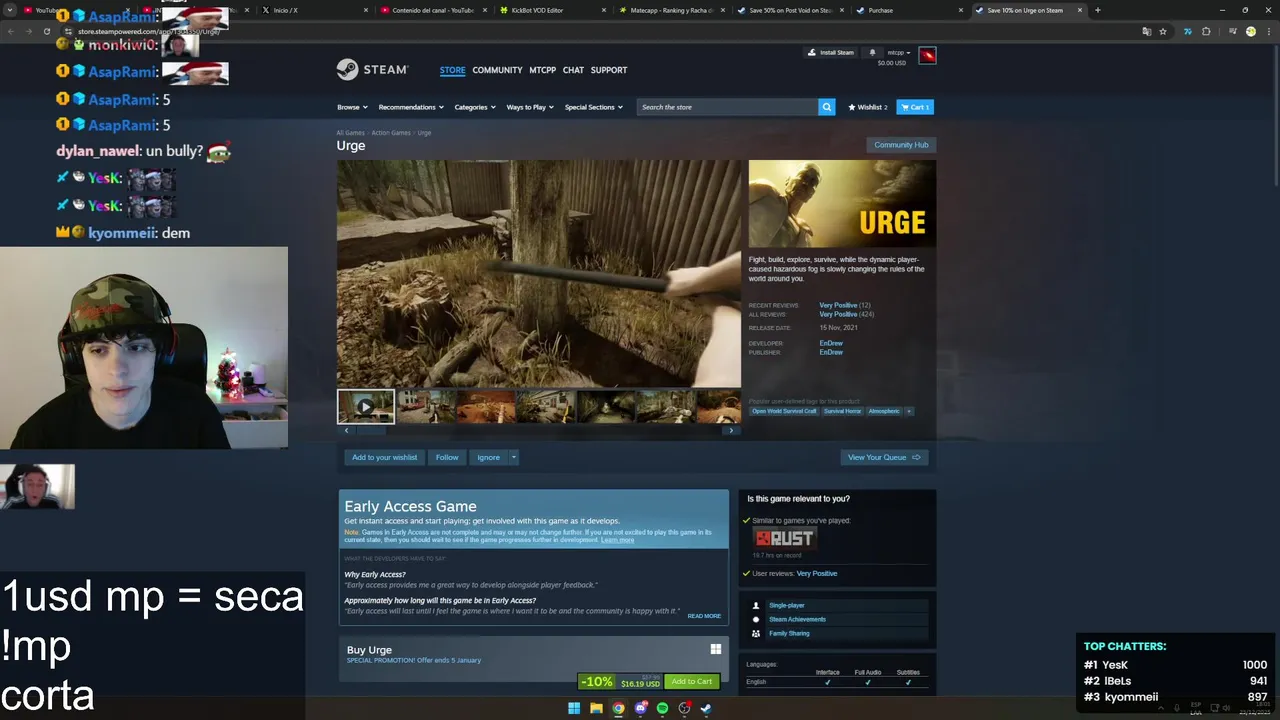Click Community Hub button
This screenshot has height=720, width=1280.
tap(901, 145)
